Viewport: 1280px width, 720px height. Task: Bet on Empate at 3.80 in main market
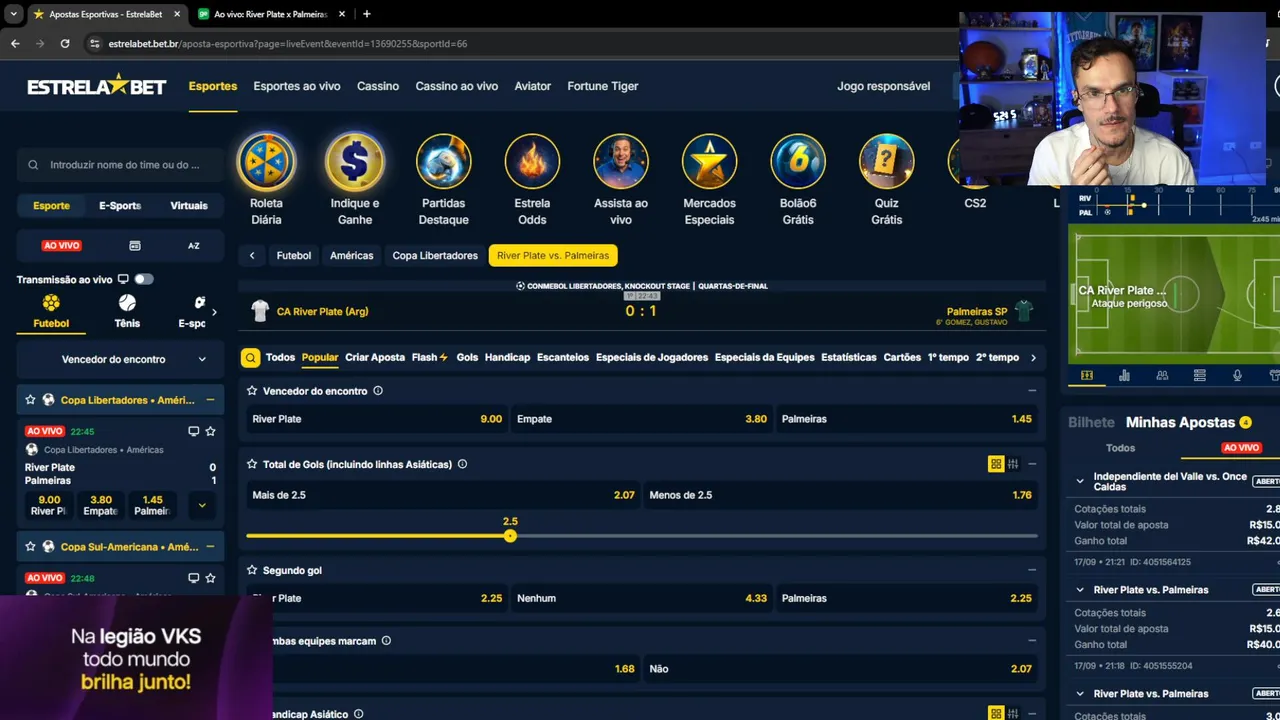pos(642,419)
